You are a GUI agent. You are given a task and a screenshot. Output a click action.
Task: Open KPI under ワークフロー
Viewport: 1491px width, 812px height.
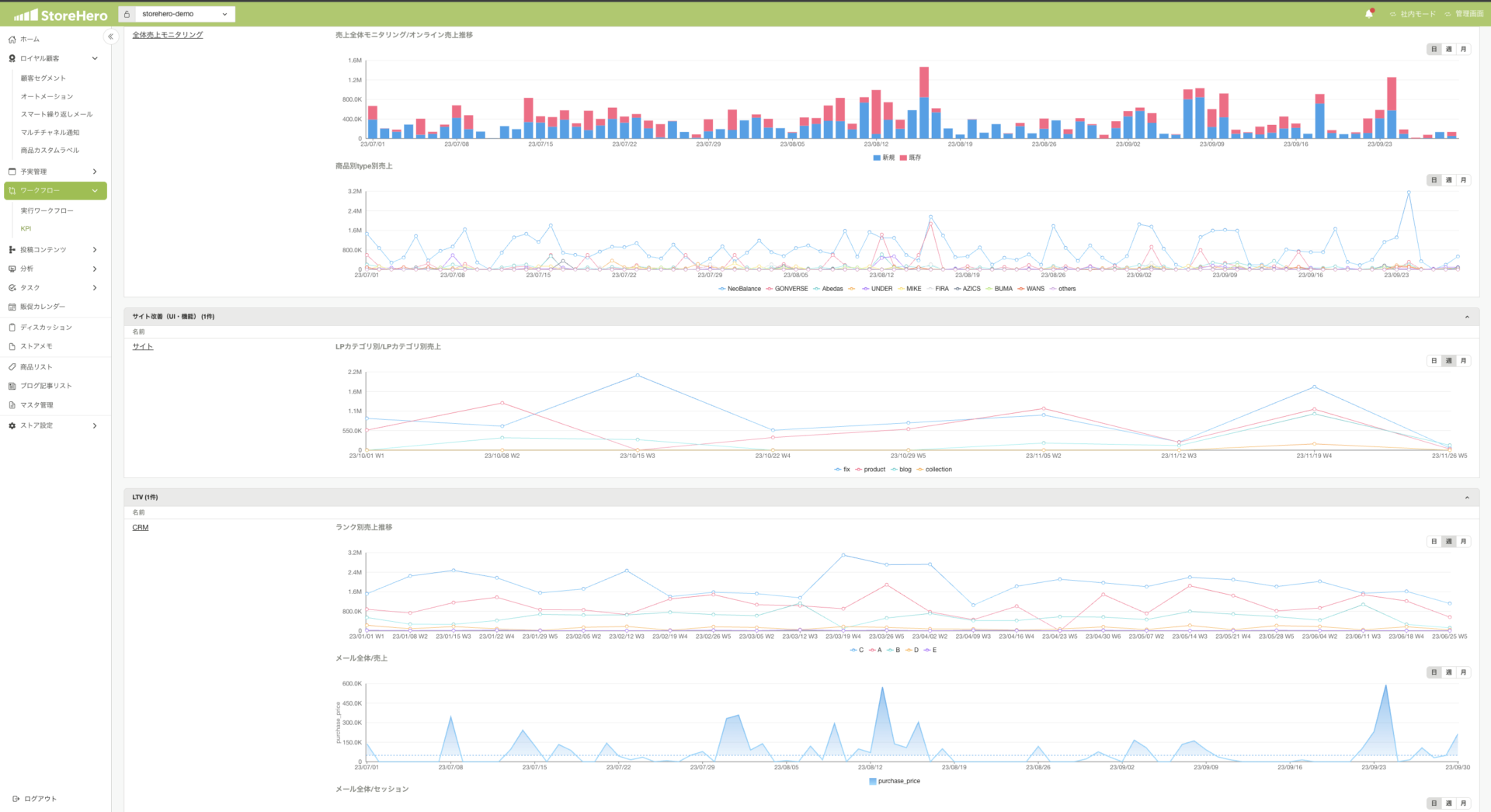point(26,229)
